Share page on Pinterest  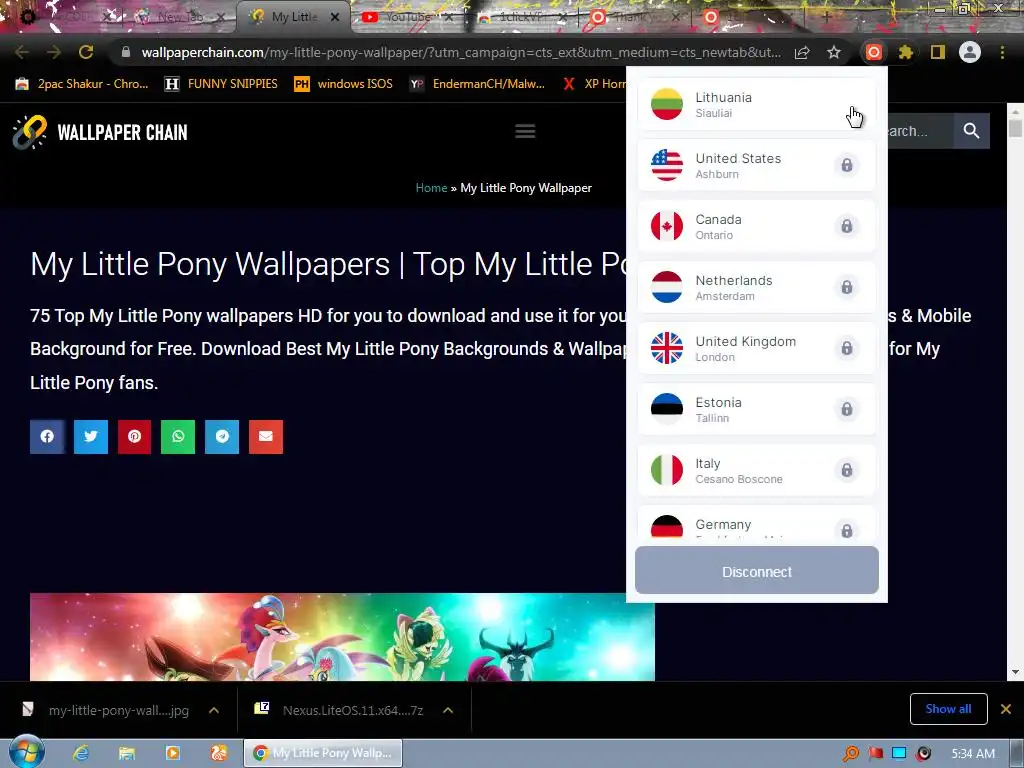click(135, 436)
